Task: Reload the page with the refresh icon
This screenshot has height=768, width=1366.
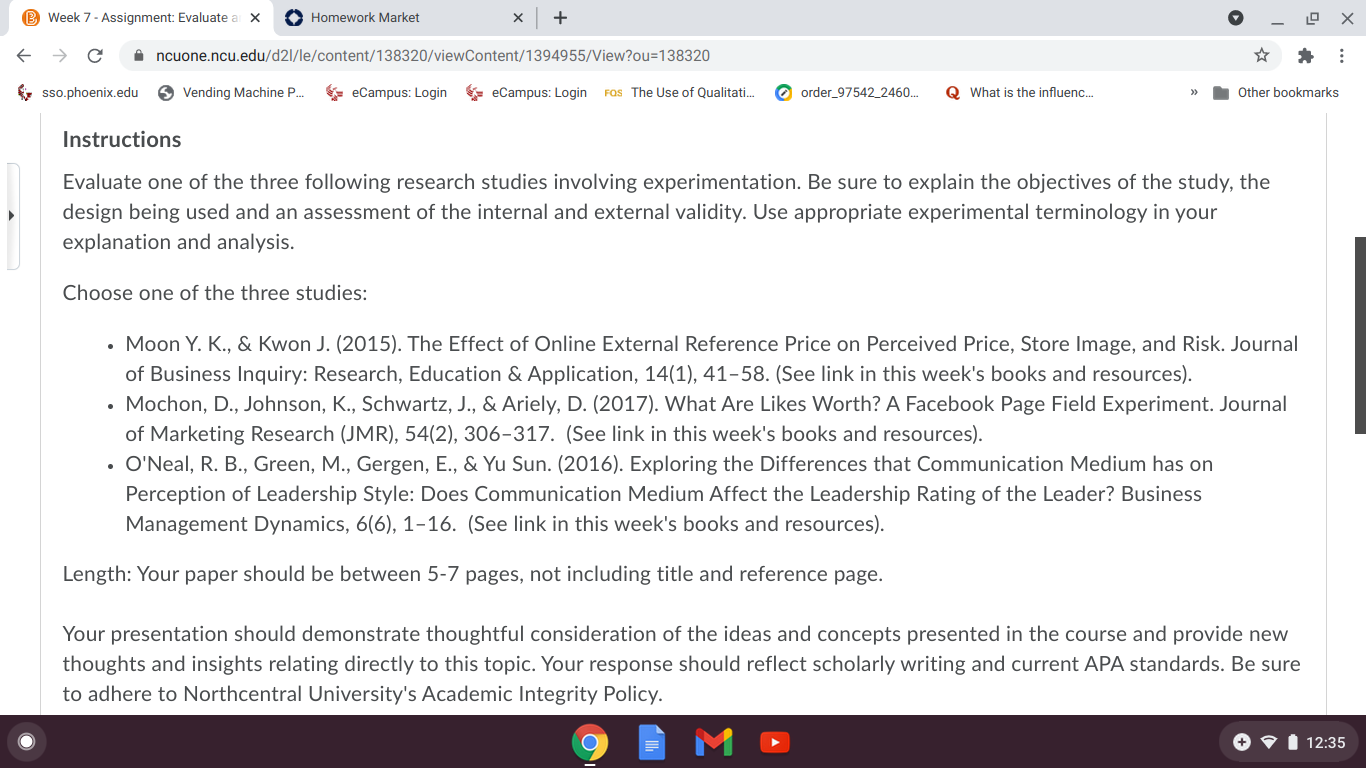Action: click(x=95, y=55)
